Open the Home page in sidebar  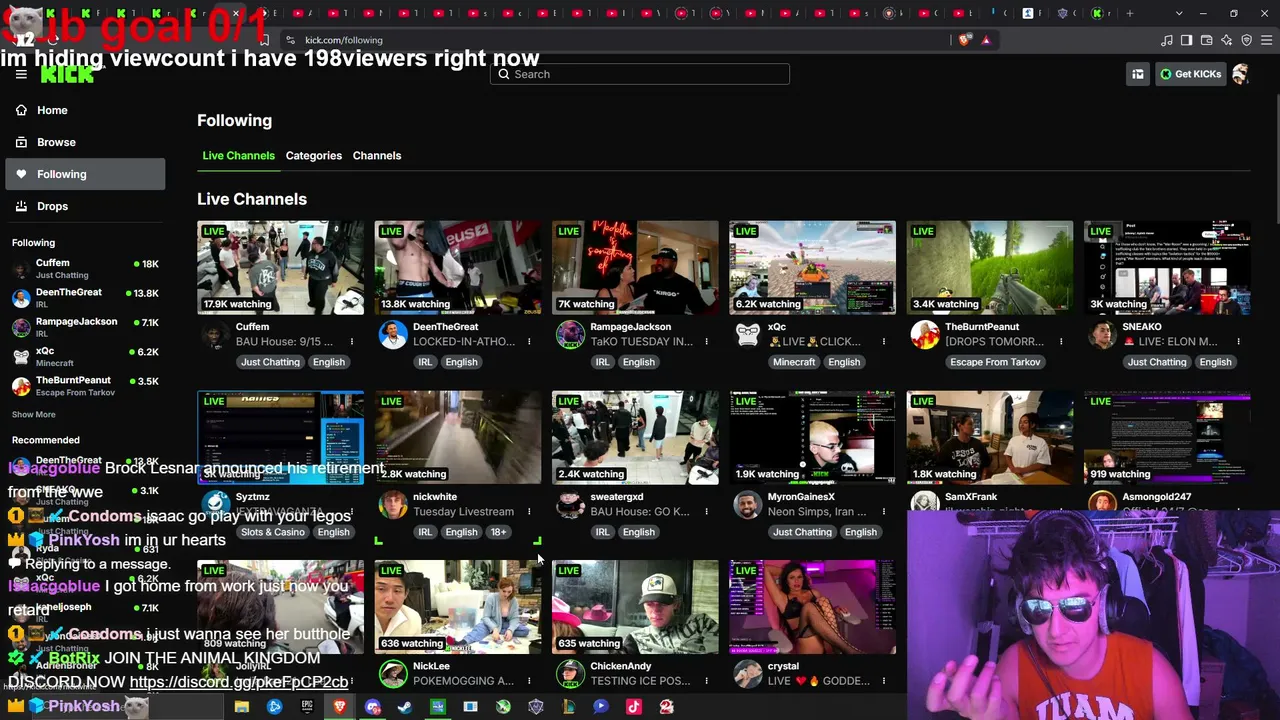[x=85, y=110]
